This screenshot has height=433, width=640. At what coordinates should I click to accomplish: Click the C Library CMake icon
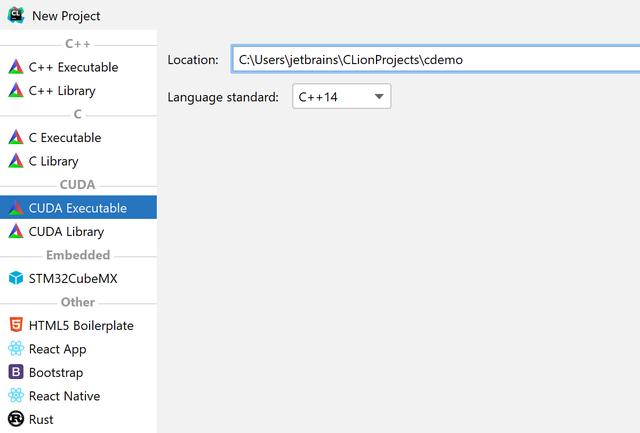[16, 161]
